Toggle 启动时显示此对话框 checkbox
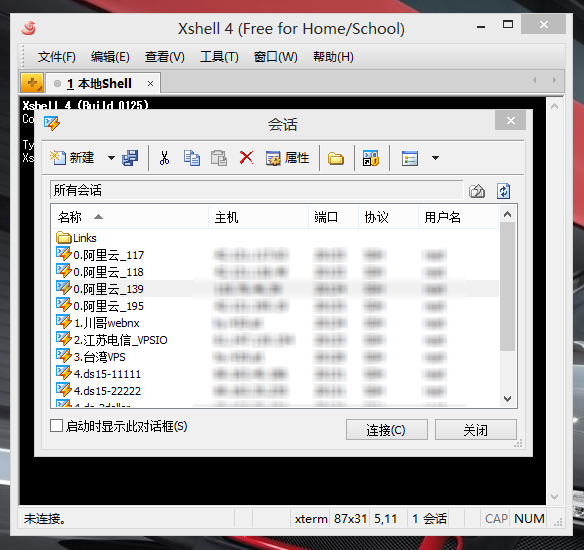This screenshot has width=584, height=550. (x=56, y=426)
